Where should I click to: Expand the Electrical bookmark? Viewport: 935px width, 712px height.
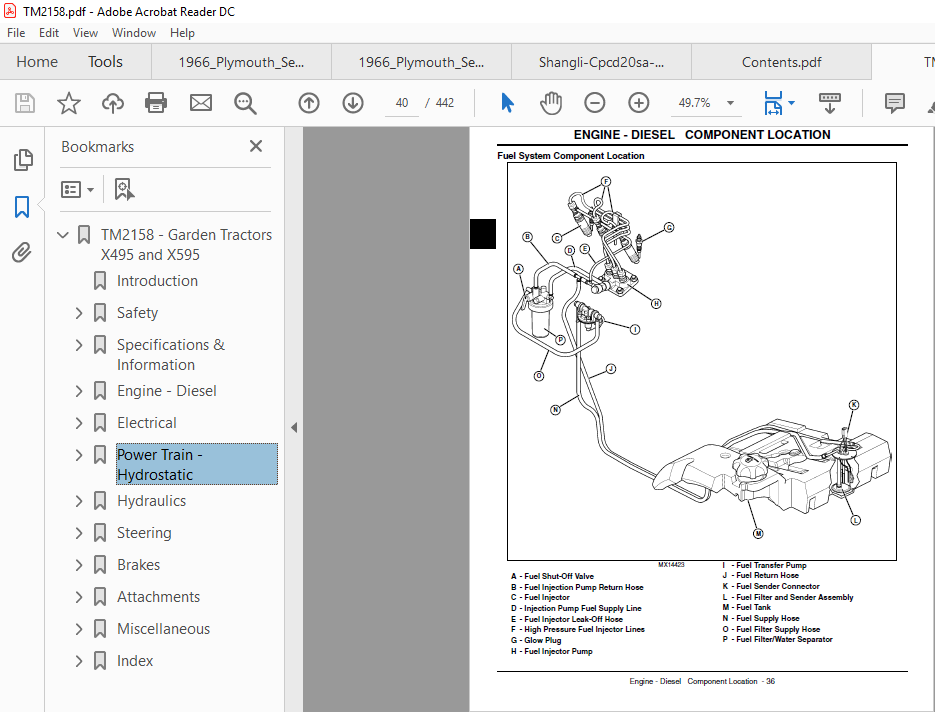[x=79, y=423]
